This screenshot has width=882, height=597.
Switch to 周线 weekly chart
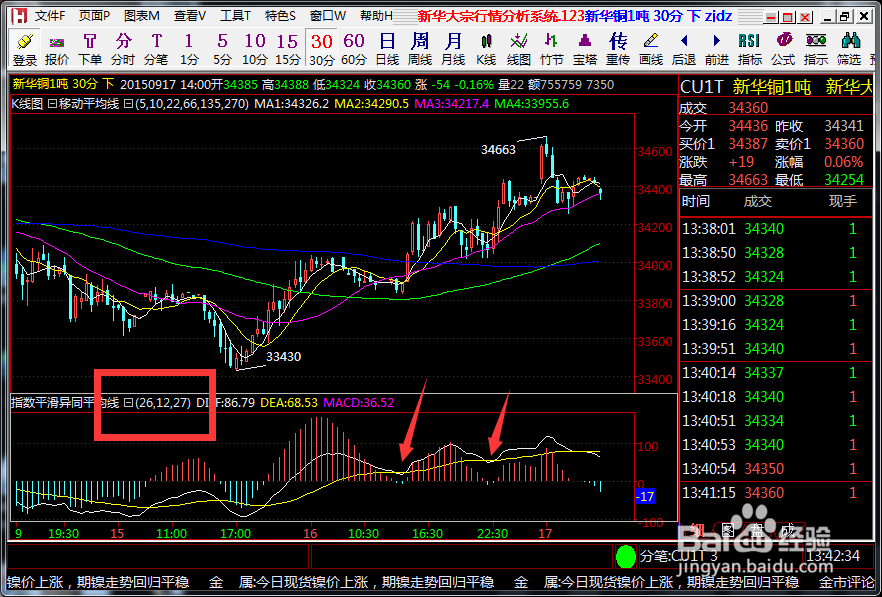(420, 49)
